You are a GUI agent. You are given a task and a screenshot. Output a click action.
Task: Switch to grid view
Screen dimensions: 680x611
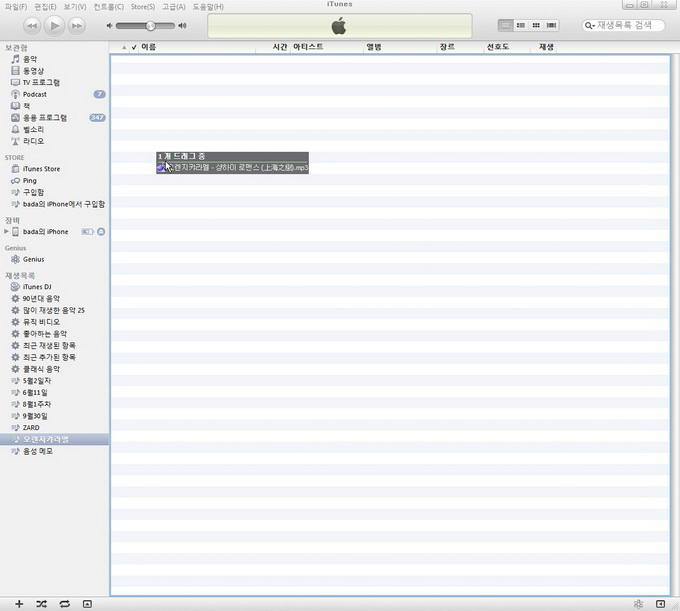pos(536,25)
